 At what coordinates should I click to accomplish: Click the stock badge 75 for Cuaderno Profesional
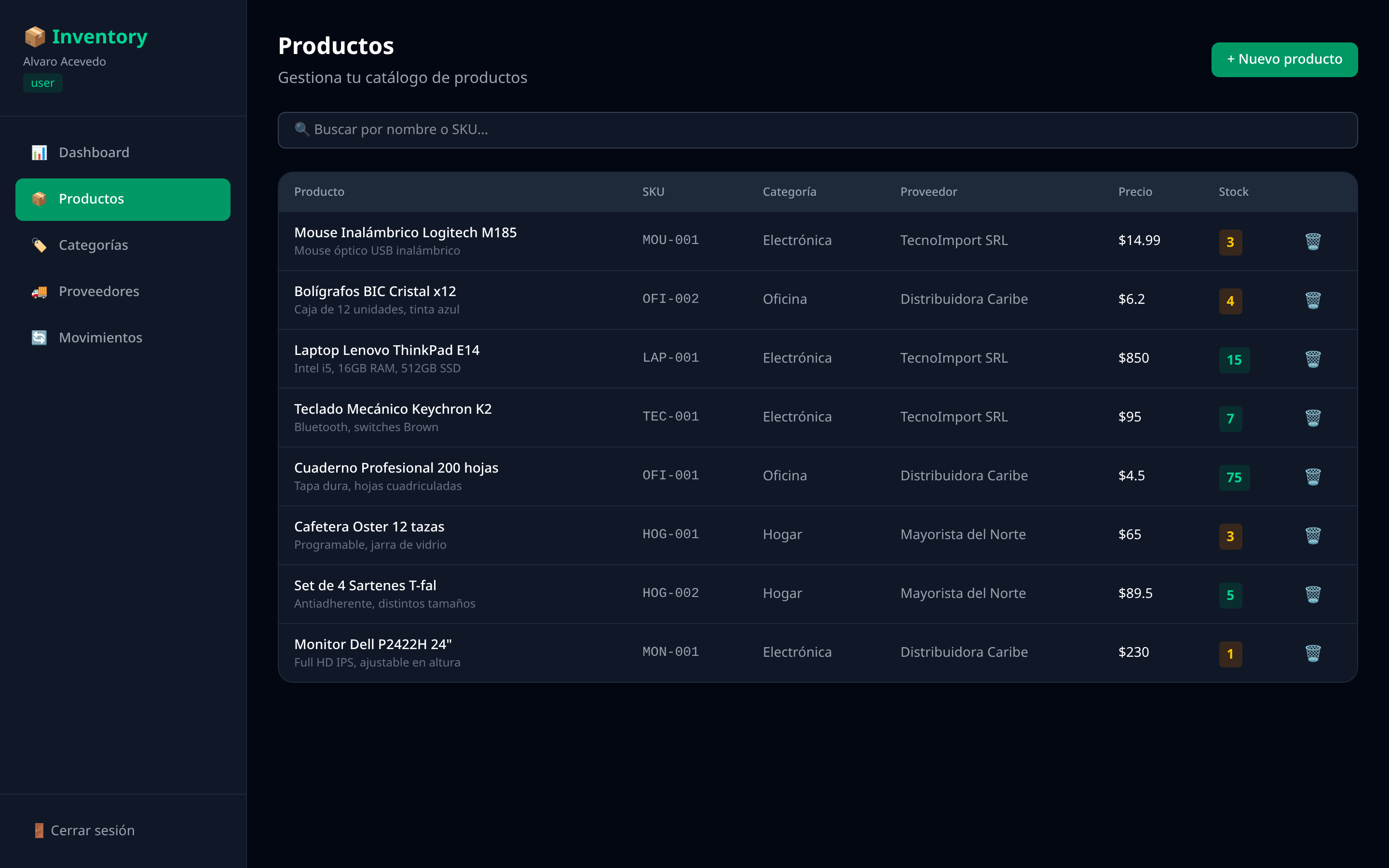pos(1234,477)
